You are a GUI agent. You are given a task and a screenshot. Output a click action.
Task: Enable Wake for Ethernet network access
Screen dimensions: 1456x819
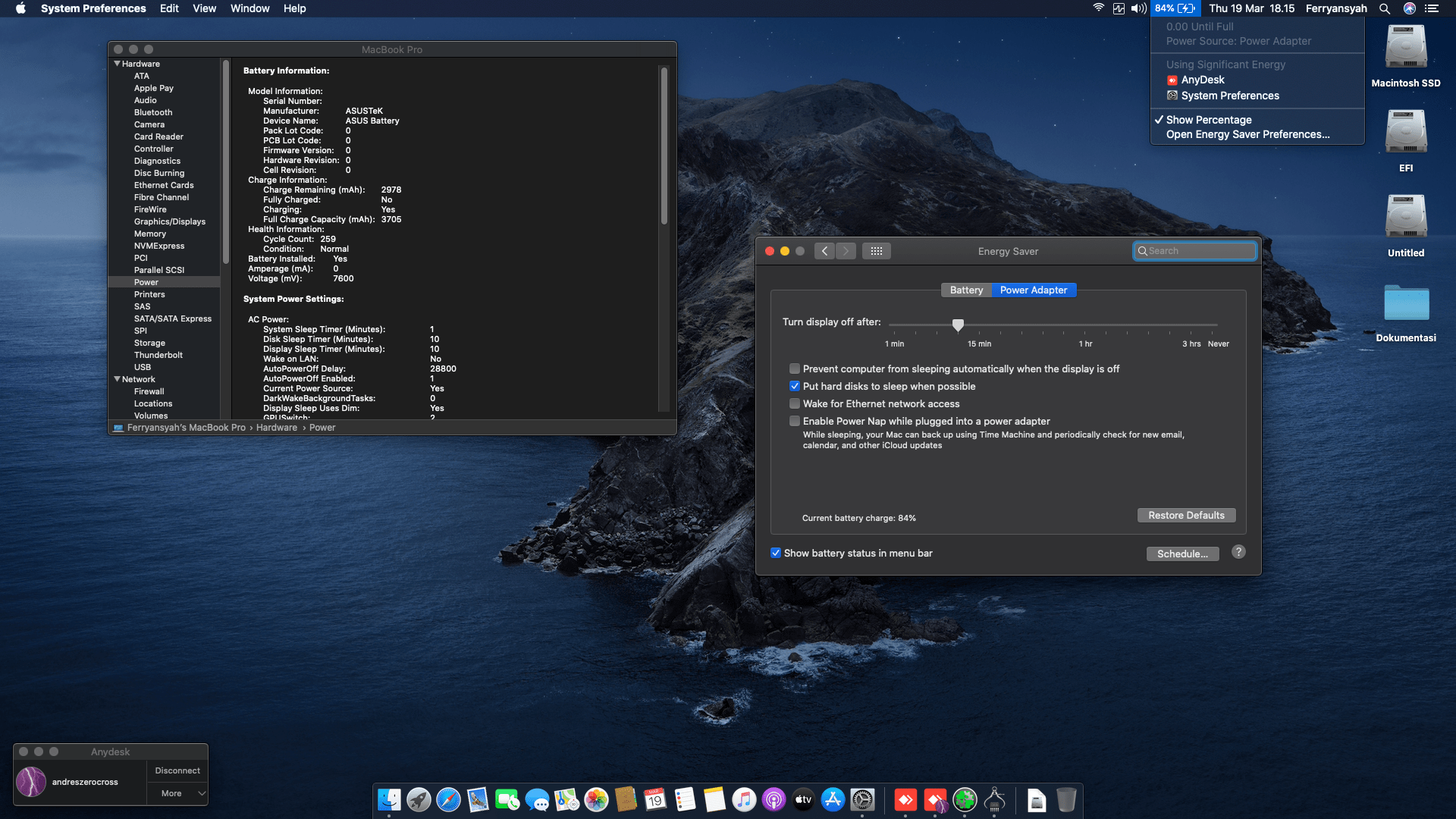tap(795, 403)
